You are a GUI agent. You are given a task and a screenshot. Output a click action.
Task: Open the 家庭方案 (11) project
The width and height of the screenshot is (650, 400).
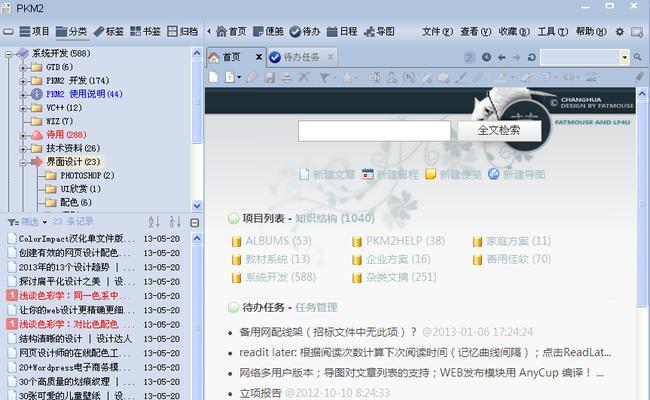[519, 241]
